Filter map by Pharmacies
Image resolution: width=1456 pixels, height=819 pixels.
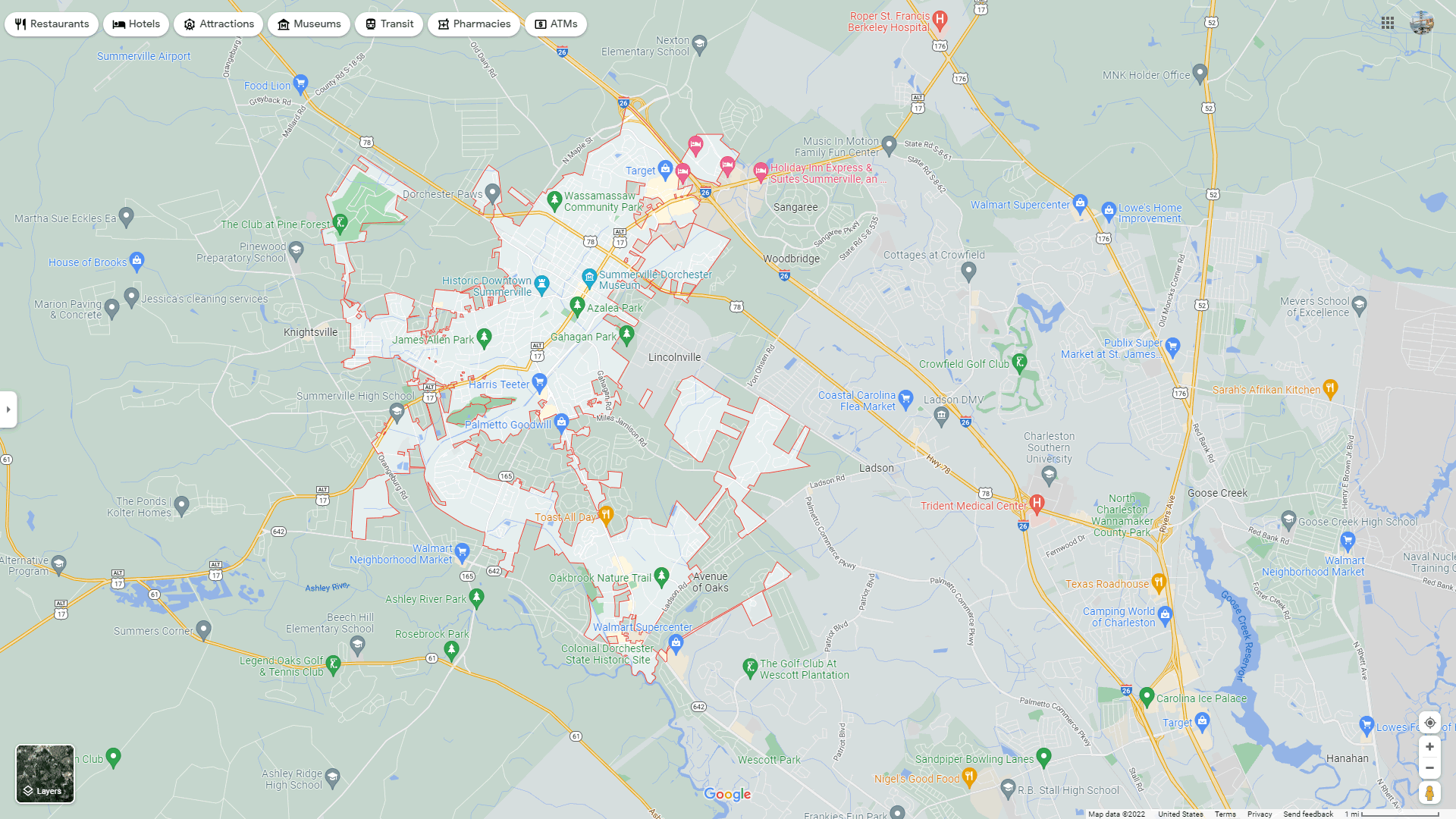tap(474, 24)
